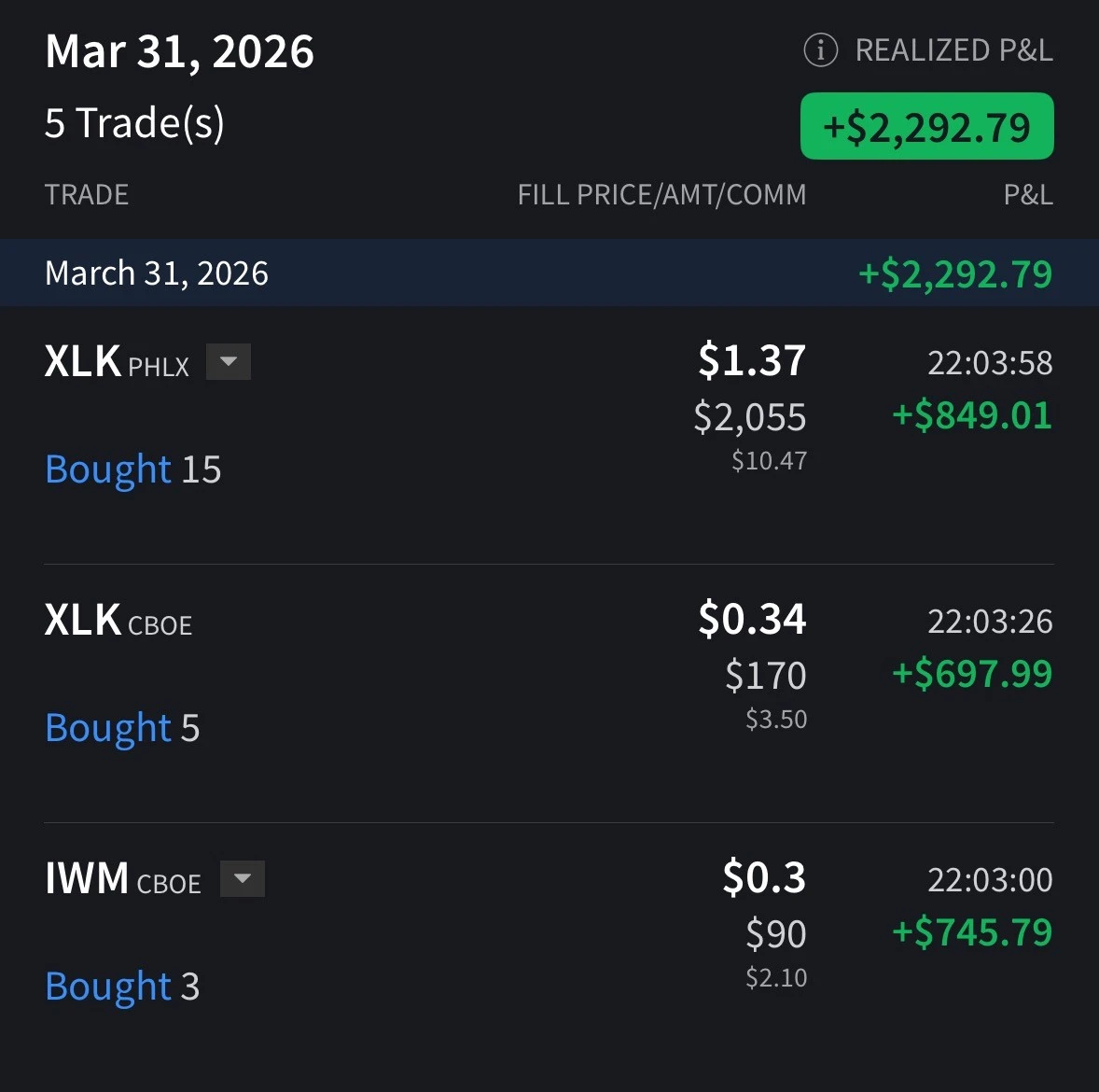Click the Bought 15 trade label
The image size is (1099, 1092).
tap(132, 469)
